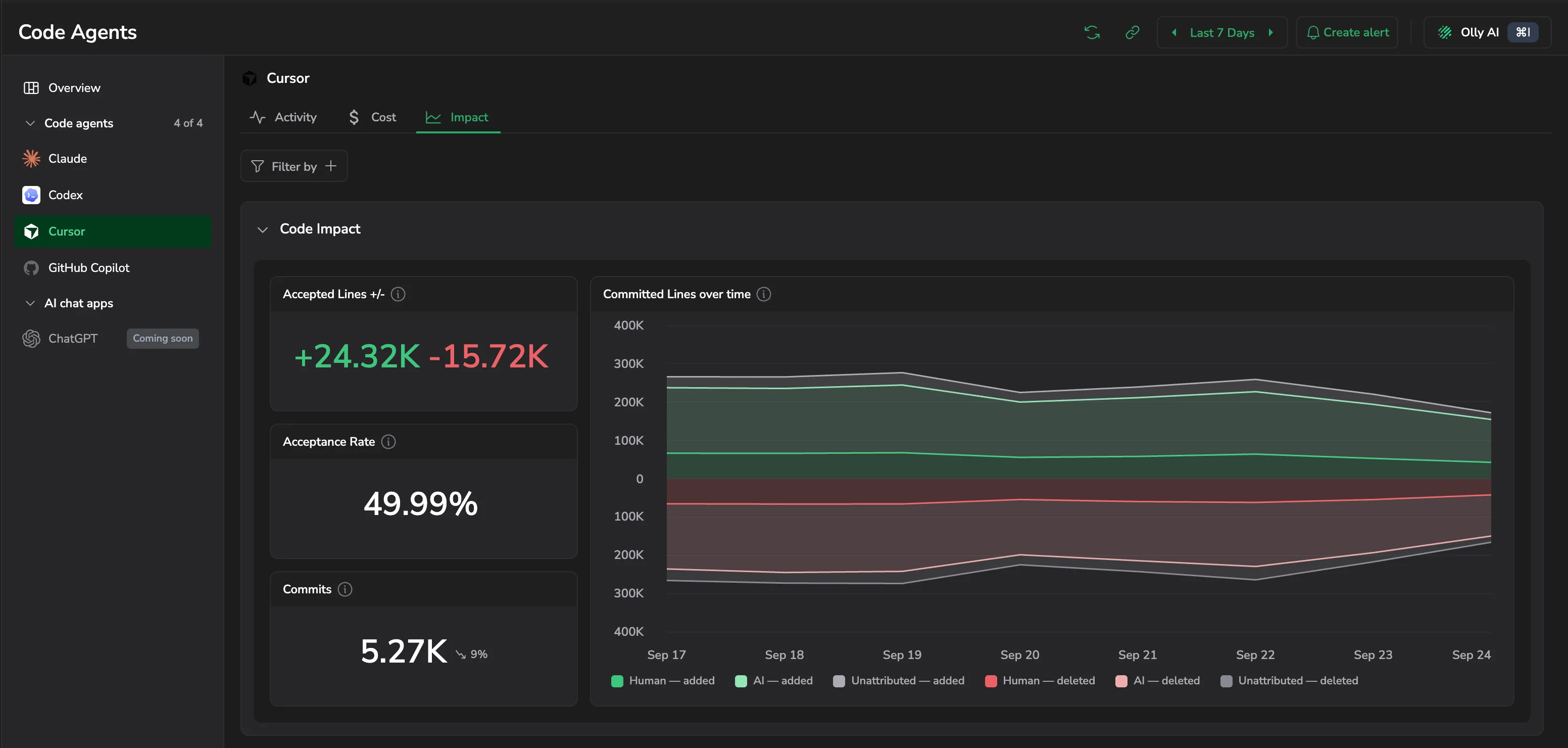Toggle Human — added legend series
The width and height of the screenshot is (1568, 748).
(x=663, y=680)
